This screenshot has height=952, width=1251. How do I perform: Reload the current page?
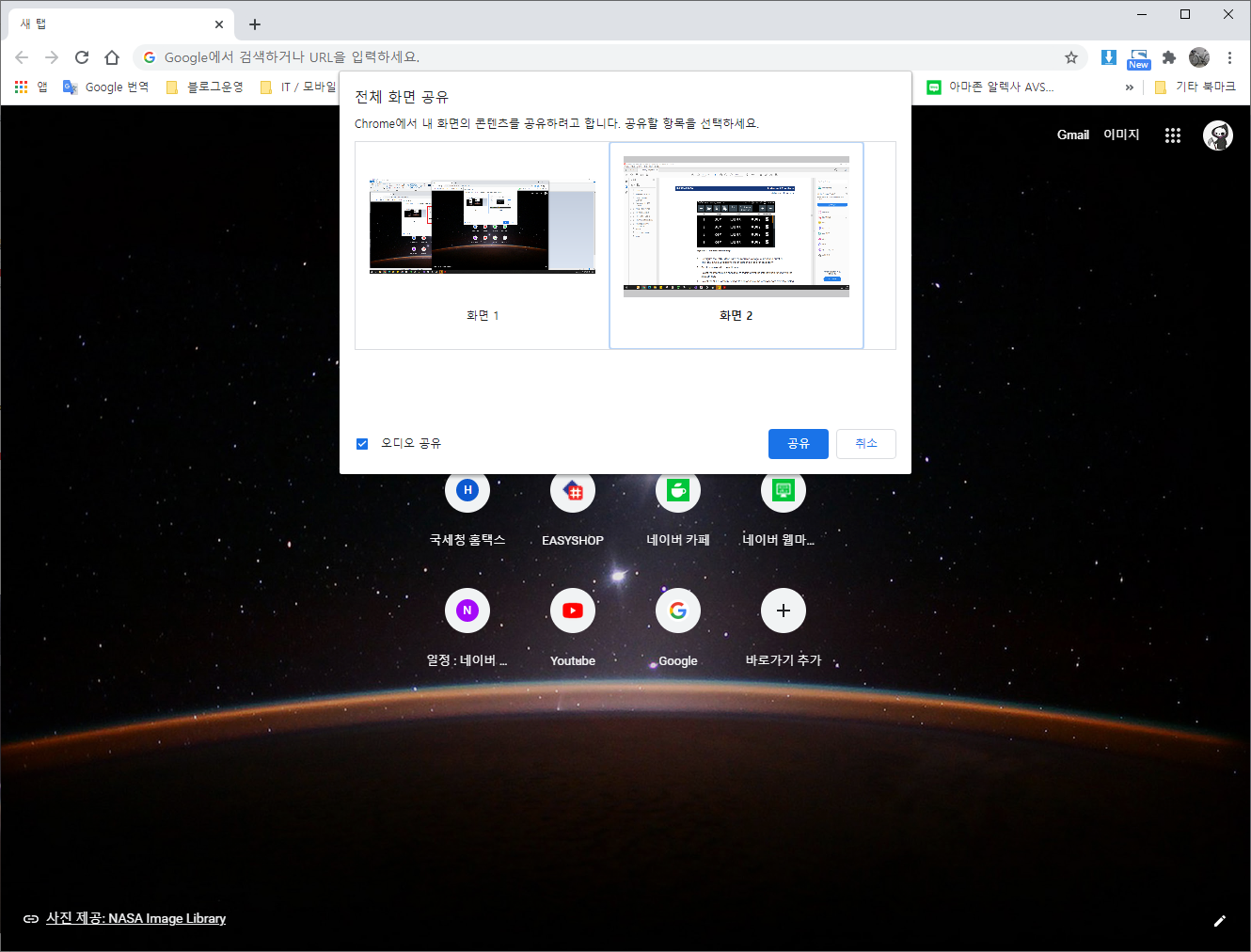(82, 57)
